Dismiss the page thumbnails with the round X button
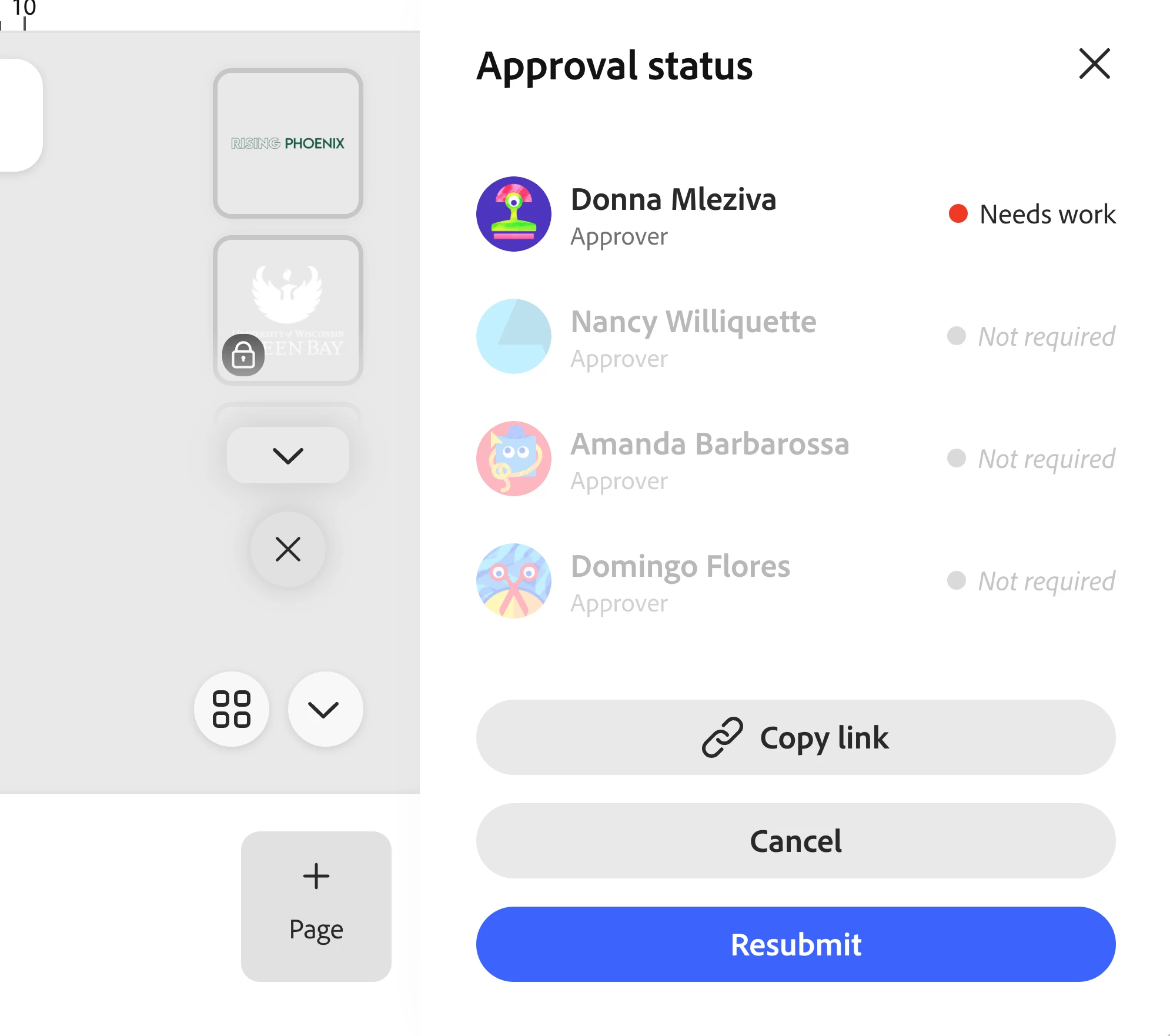1170x1036 pixels. point(288,549)
